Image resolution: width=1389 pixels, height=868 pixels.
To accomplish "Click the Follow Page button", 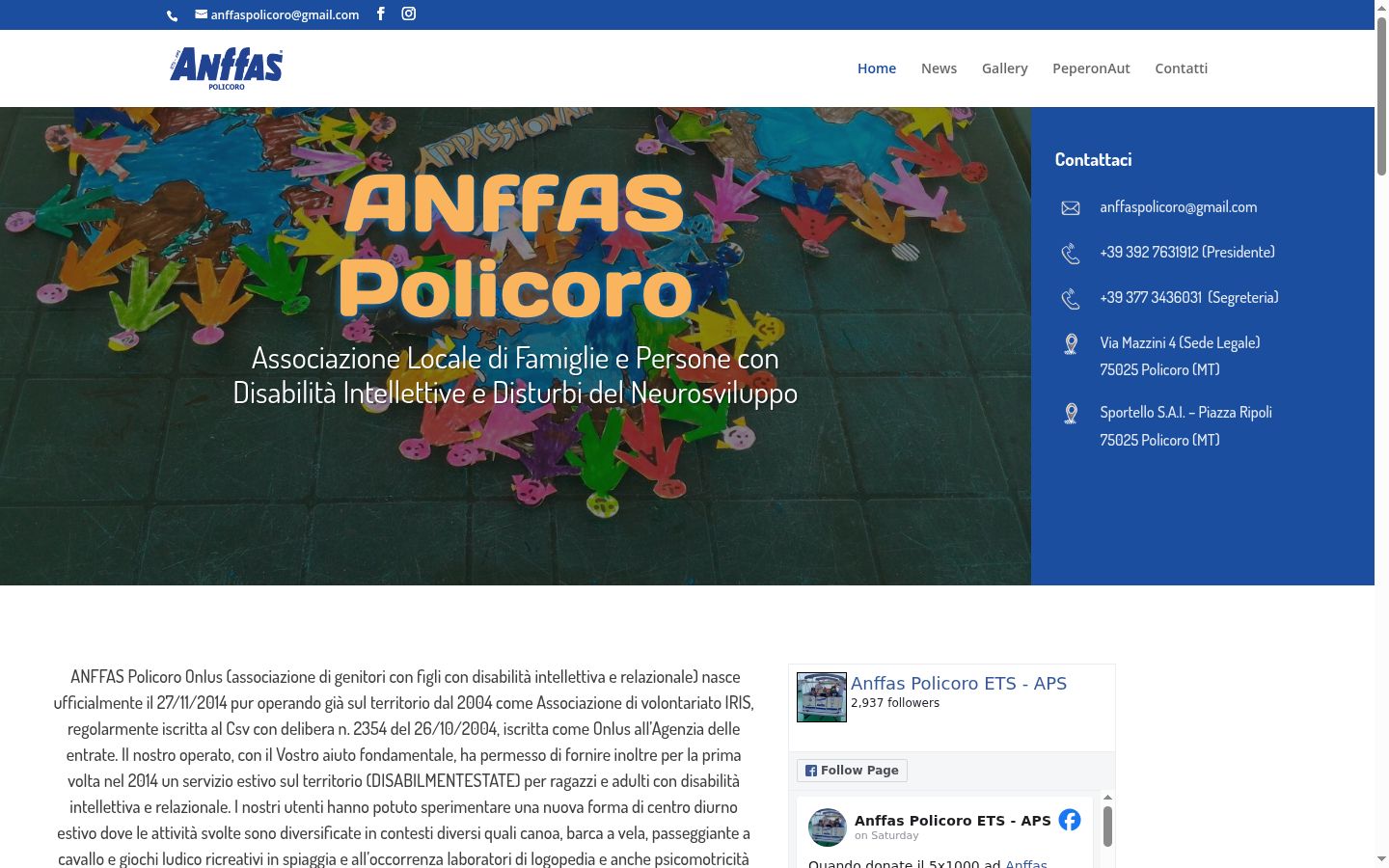I will click(x=852, y=771).
